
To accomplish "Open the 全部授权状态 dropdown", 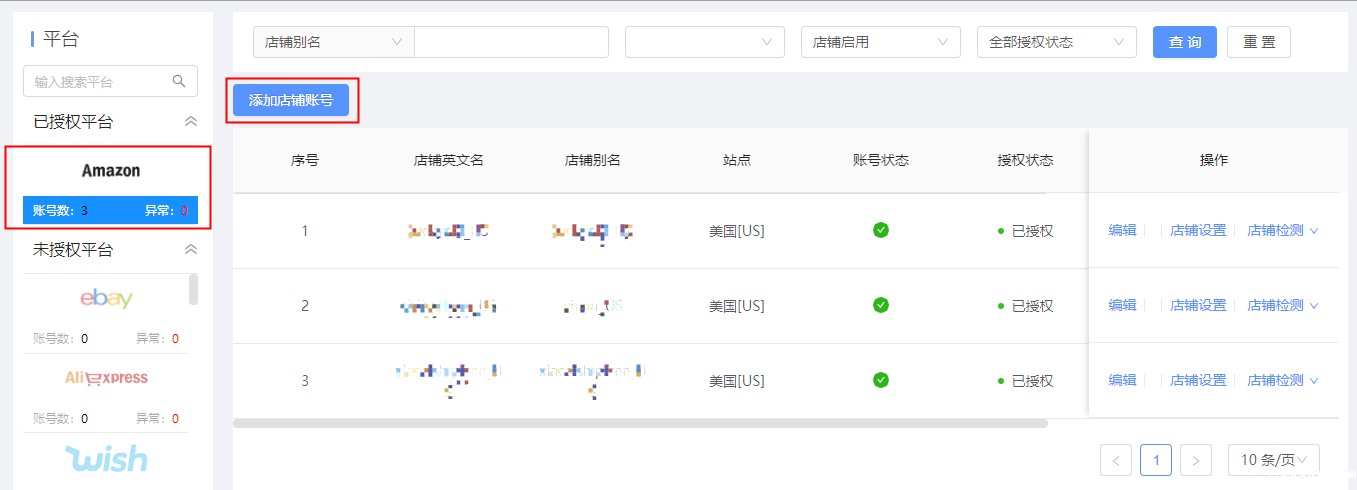I will [x=1056, y=42].
